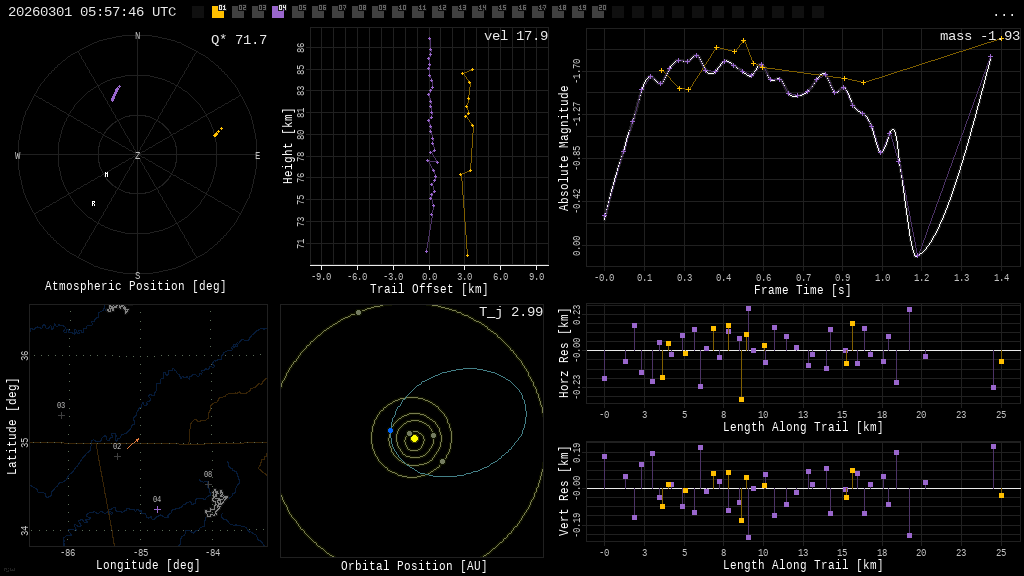Click the M marker in the sky plot
The image size is (1024, 576).
click(x=106, y=175)
